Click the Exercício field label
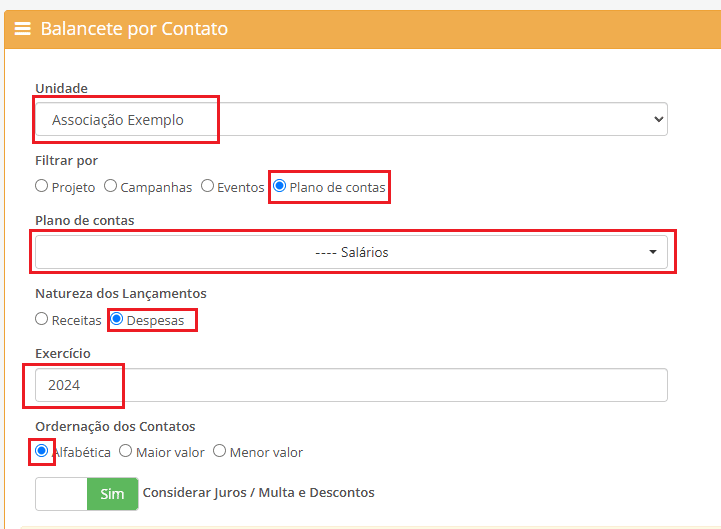 click(63, 353)
